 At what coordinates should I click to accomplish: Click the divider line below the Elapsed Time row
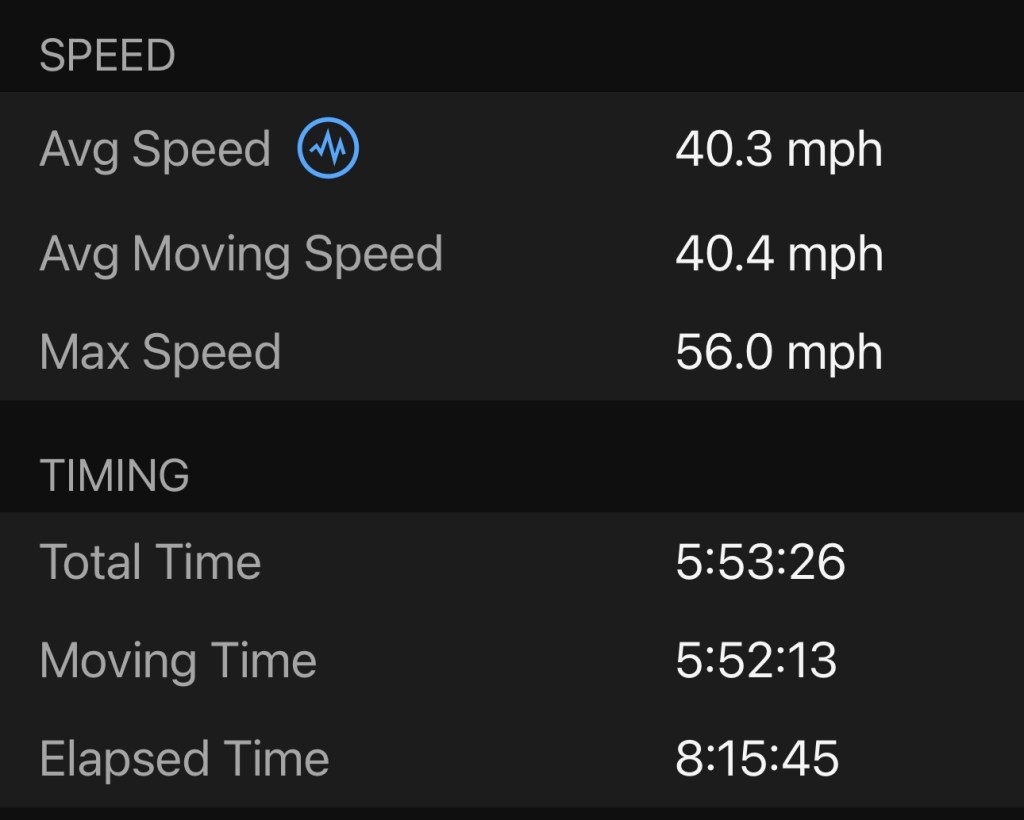512,809
